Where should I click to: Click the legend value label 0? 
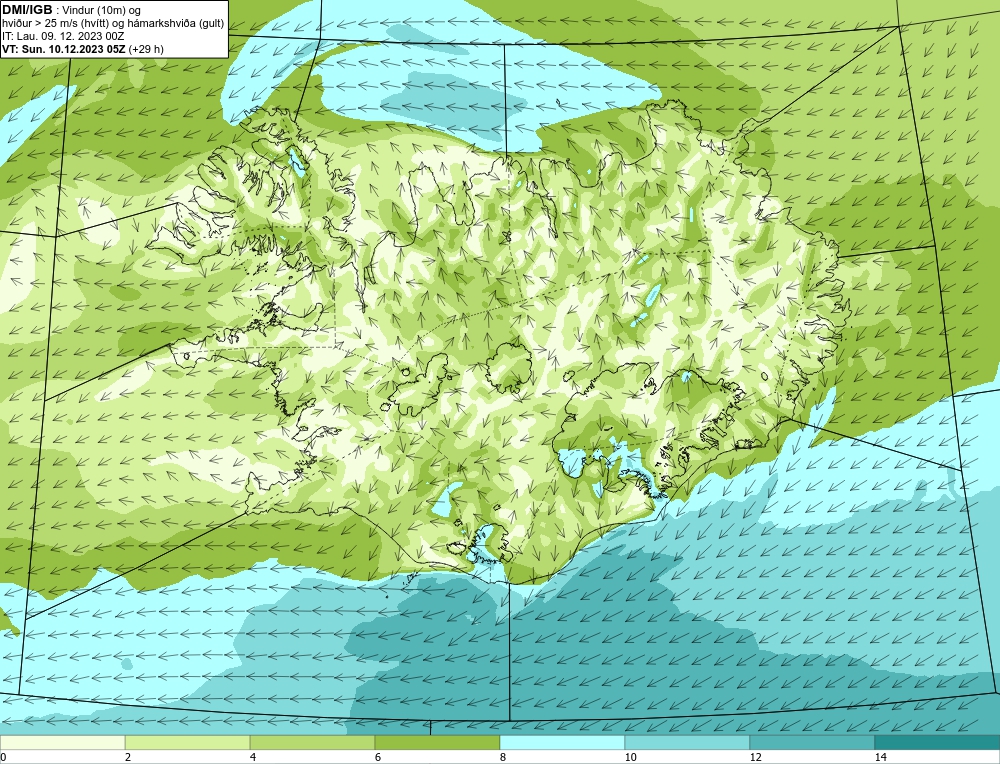pos(3,757)
